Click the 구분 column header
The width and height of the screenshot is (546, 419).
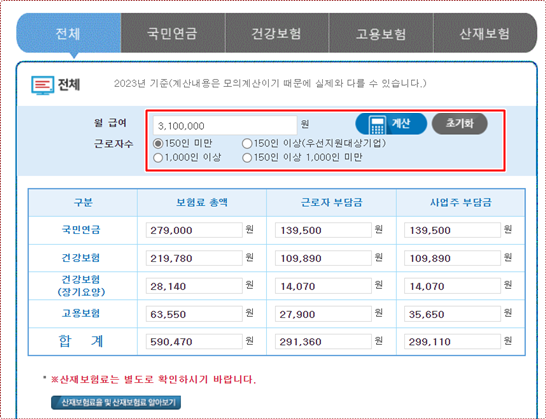coord(83,203)
